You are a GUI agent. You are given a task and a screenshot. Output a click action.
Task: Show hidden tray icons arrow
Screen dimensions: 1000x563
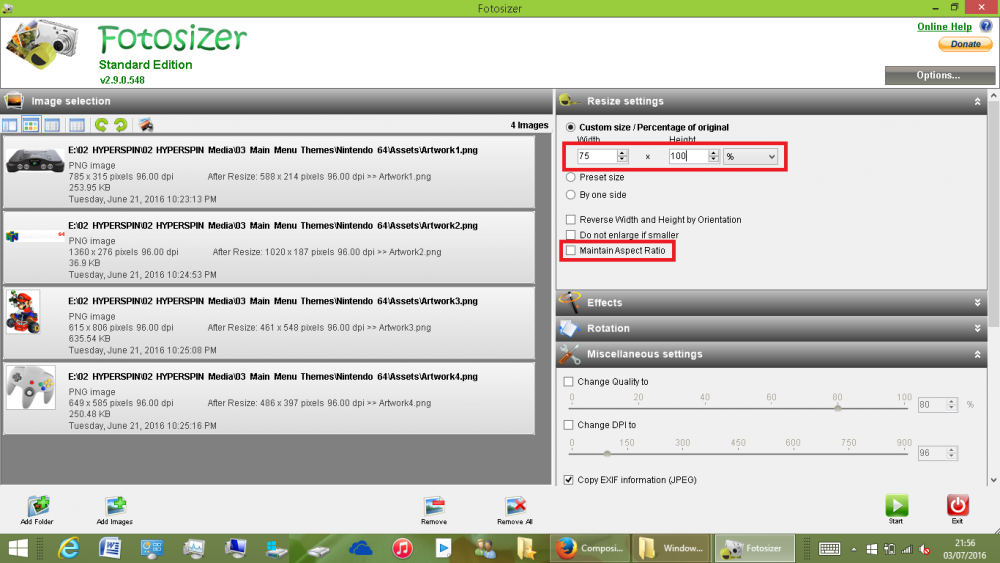coord(853,549)
